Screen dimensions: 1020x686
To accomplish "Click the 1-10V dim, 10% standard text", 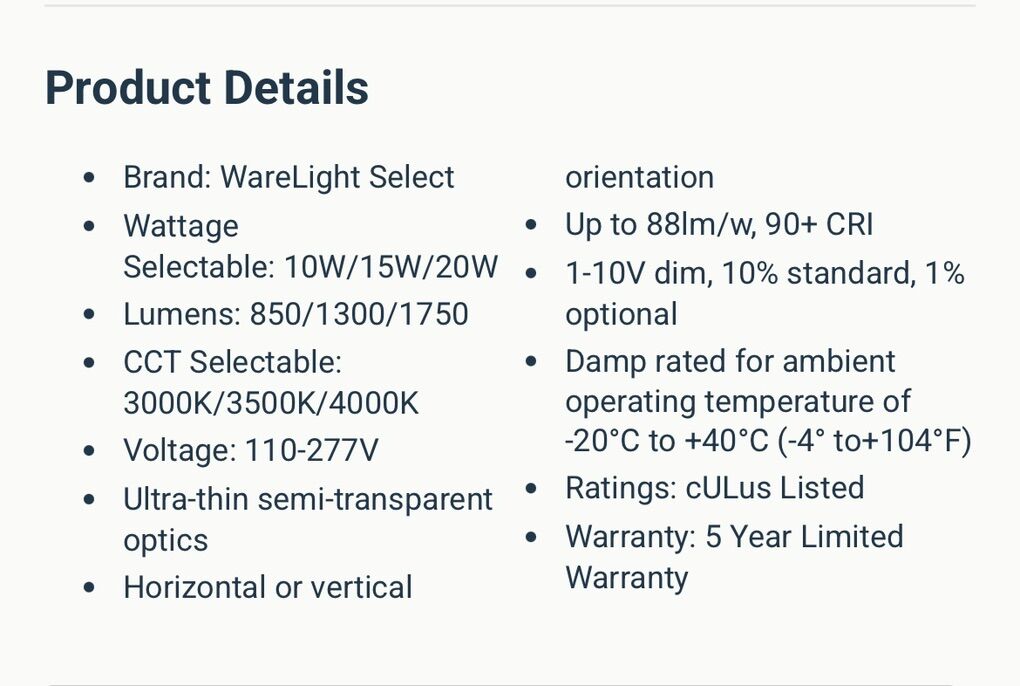I will pos(740,273).
